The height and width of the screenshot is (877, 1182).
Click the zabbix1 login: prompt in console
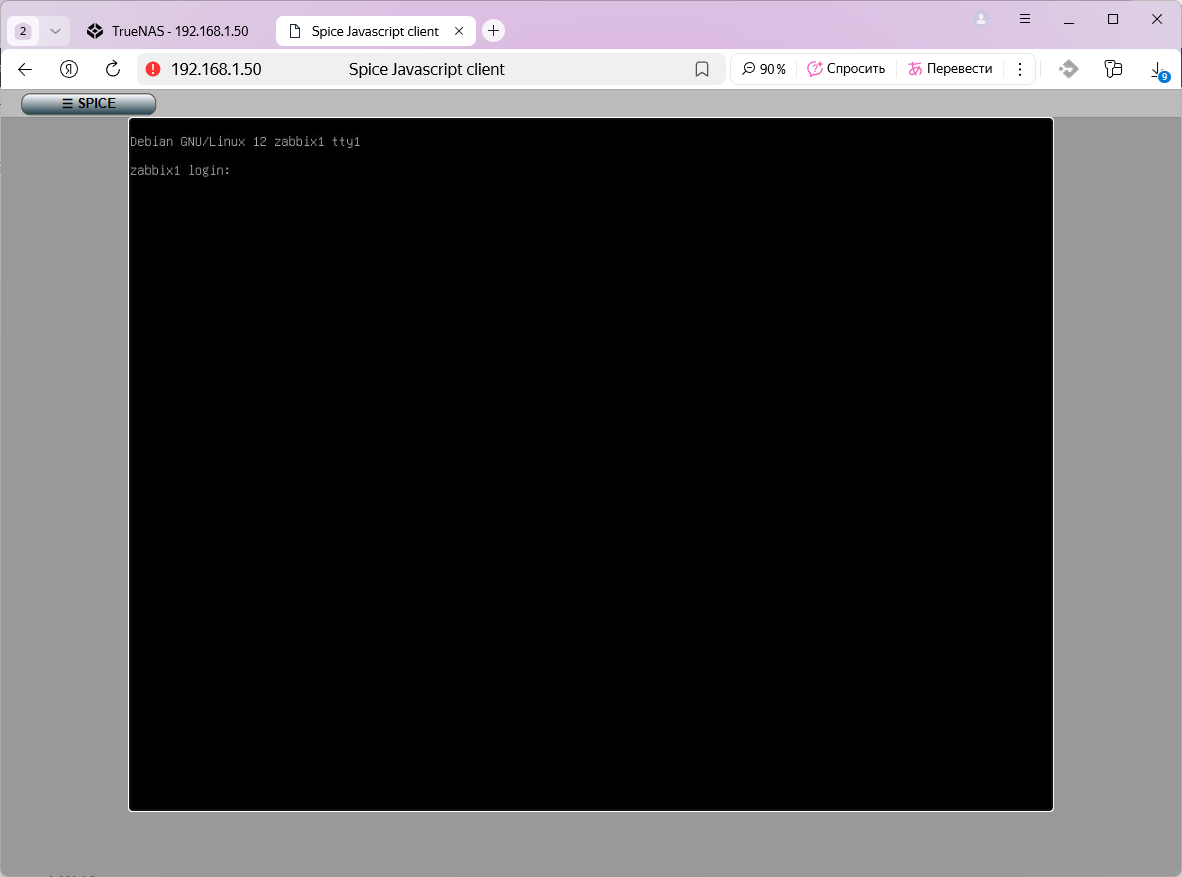click(x=180, y=170)
